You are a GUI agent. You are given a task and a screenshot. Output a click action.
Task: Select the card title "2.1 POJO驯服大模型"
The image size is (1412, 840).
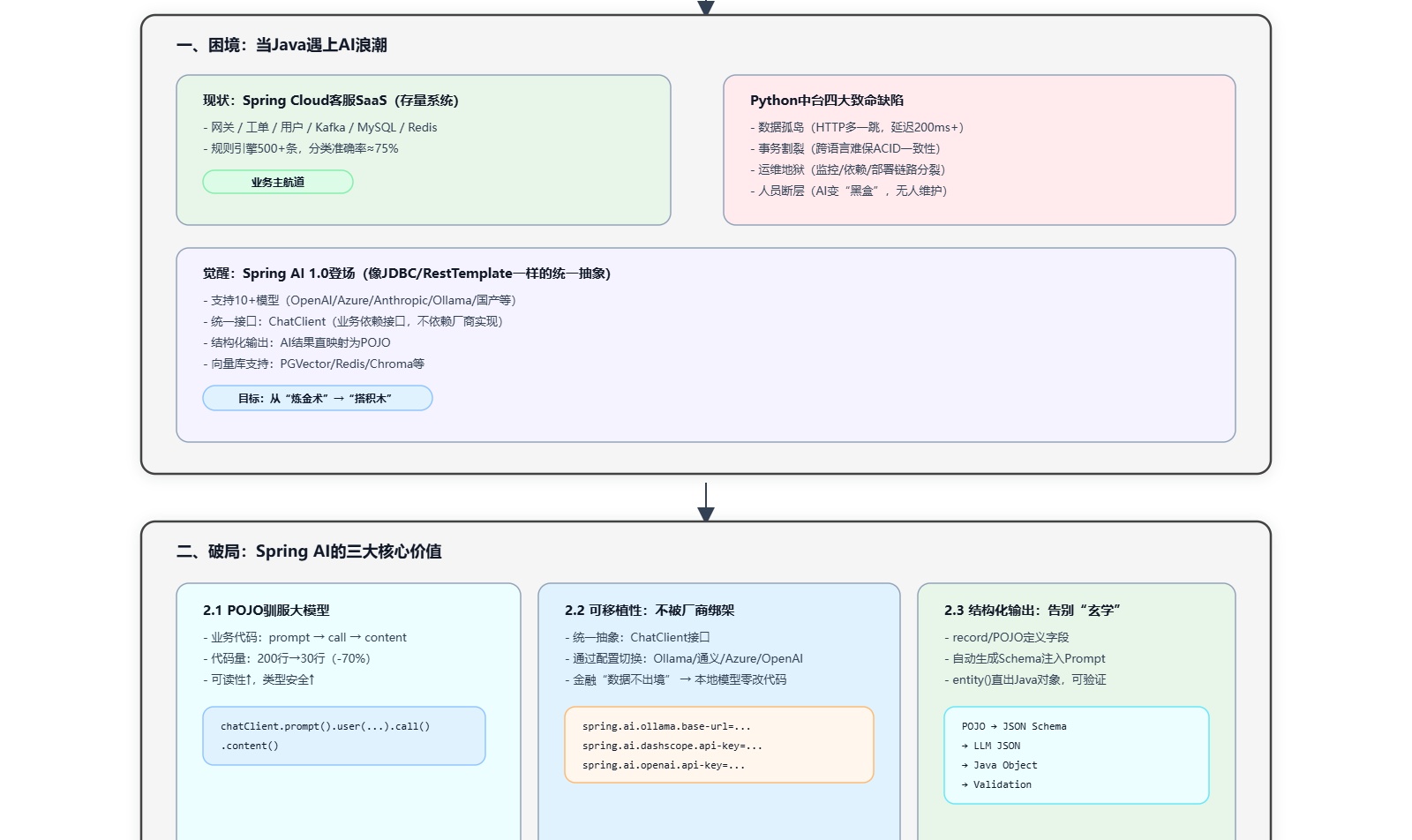tap(267, 611)
